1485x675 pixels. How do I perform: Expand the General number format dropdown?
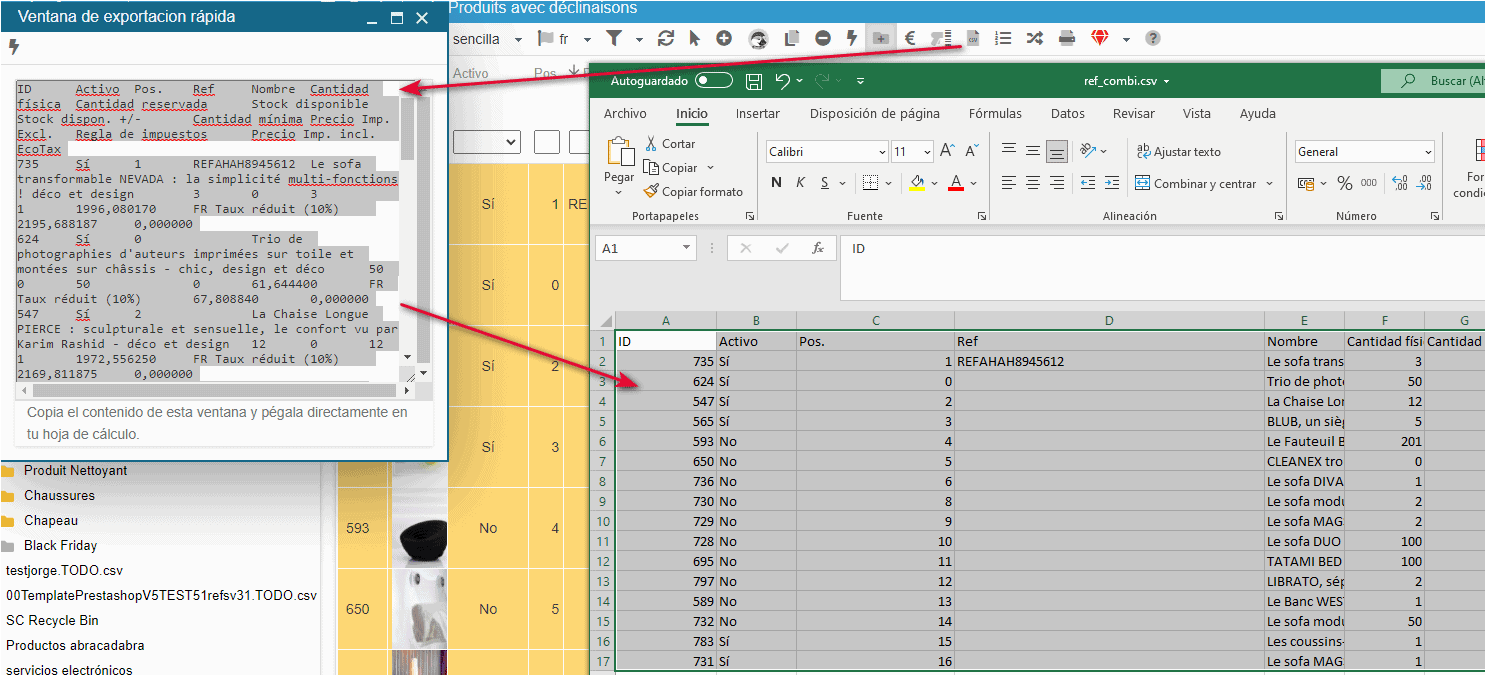(1427, 152)
